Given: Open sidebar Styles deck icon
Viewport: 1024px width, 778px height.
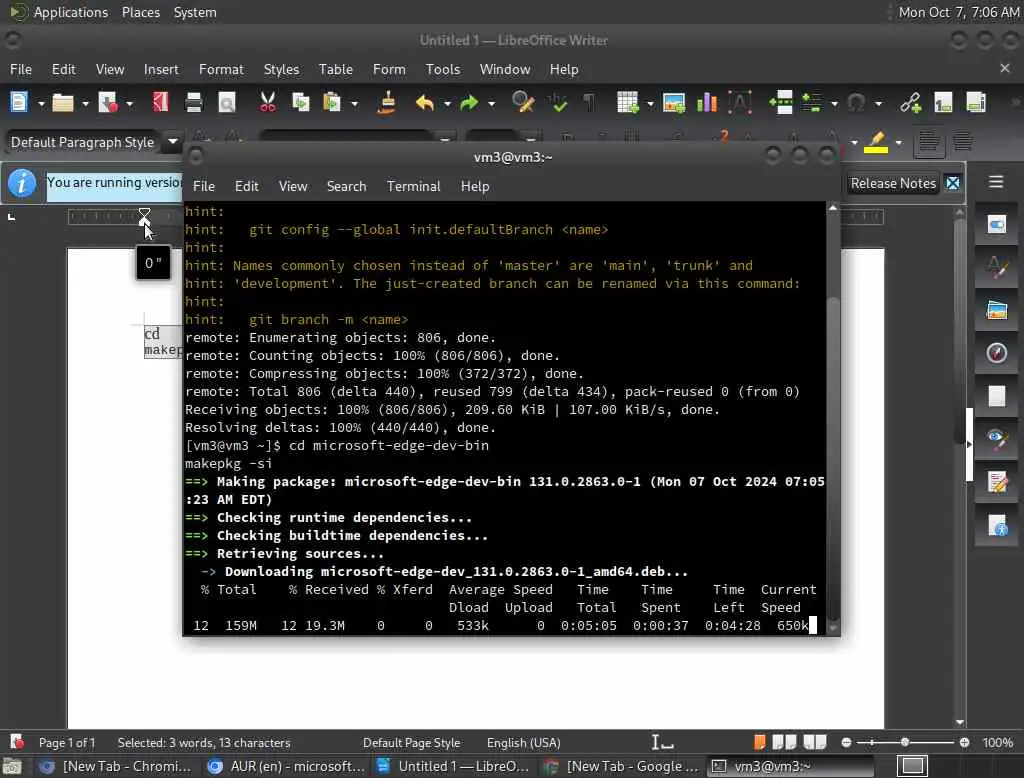Looking at the screenshot, I should tap(996, 268).
